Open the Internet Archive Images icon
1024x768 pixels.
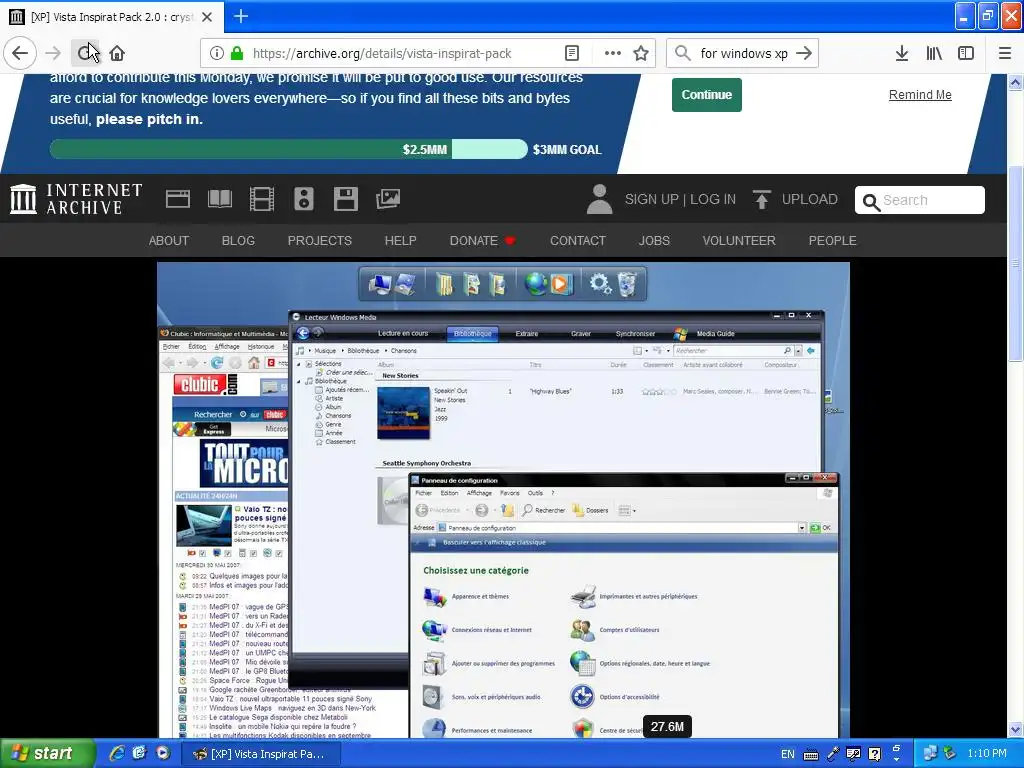pos(388,199)
